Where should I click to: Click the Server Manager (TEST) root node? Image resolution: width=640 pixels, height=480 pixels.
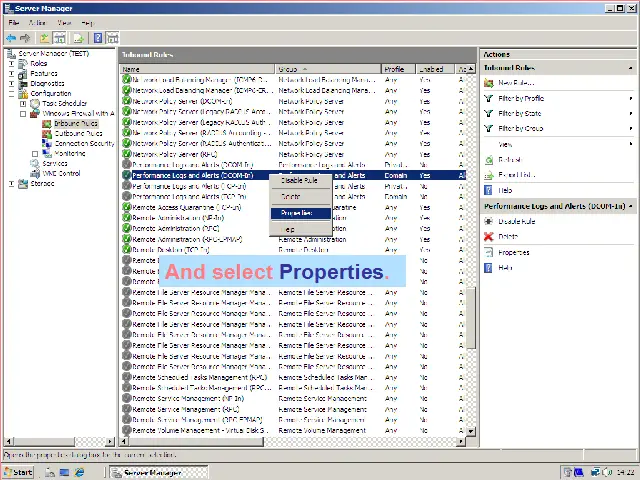click(x=53, y=53)
